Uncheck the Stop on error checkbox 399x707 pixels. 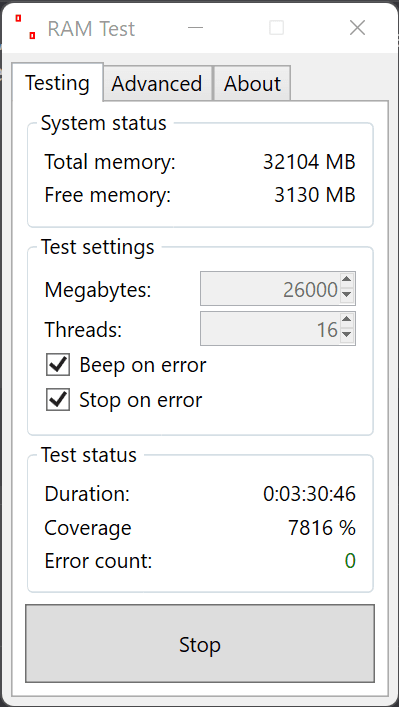[58, 400]
